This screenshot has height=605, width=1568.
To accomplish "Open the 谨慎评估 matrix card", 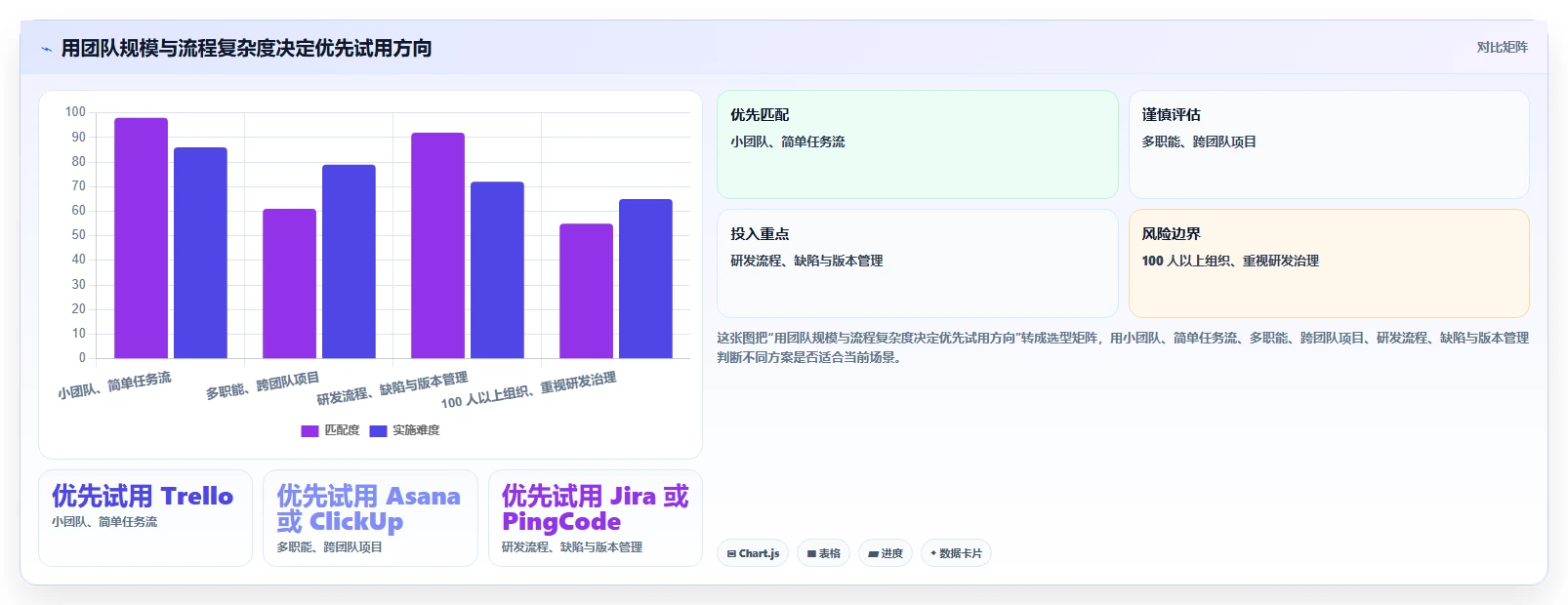I will click(1329, 144).
